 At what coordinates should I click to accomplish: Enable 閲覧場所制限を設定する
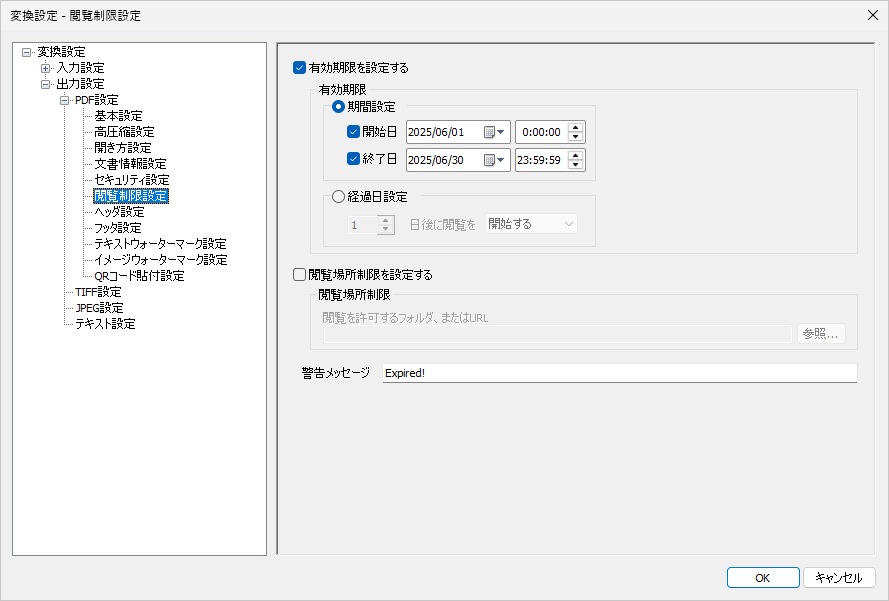point(298,274)
